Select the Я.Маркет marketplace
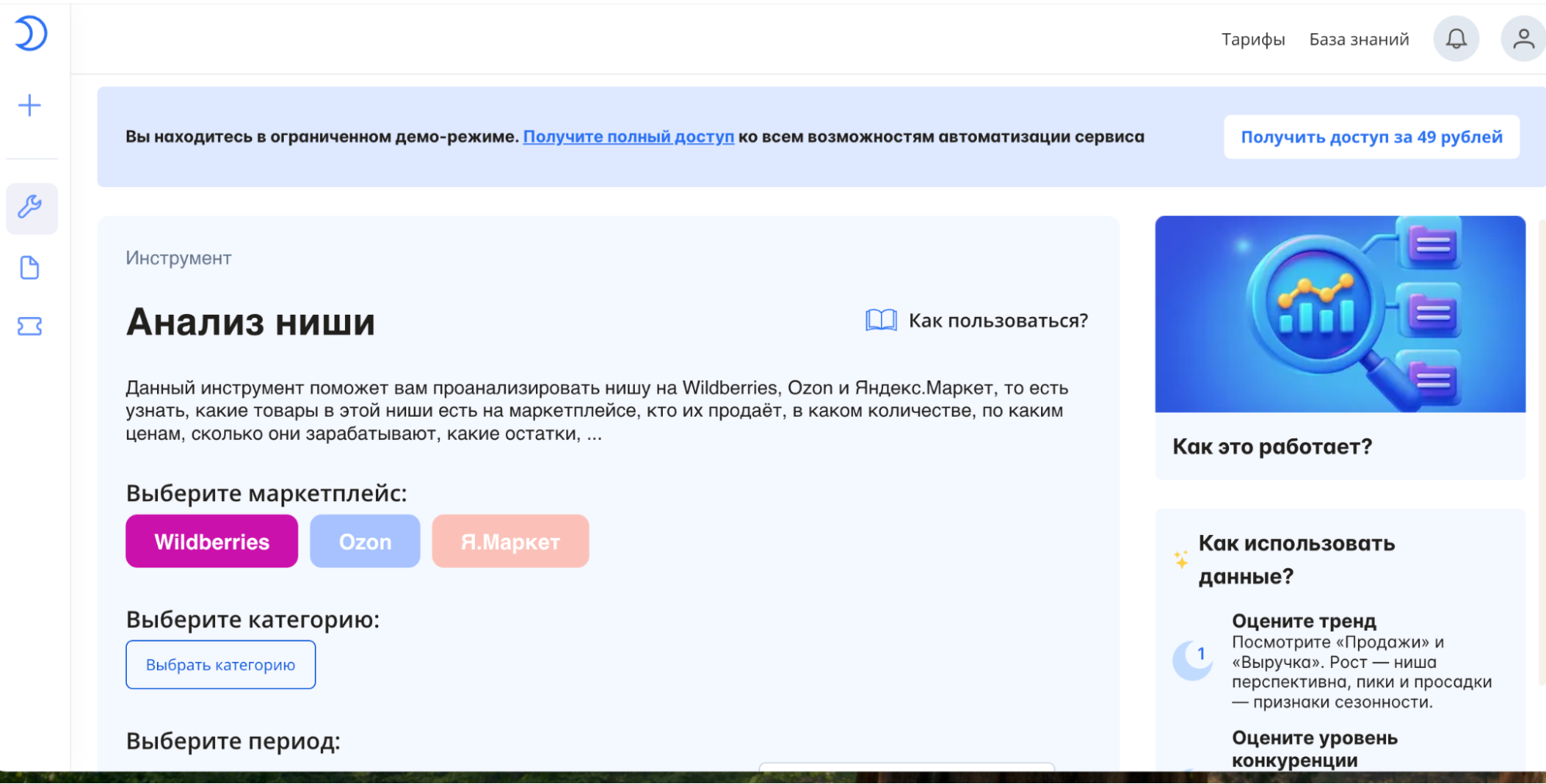Viewport: 1546px width, 784px height. [510, 541]
